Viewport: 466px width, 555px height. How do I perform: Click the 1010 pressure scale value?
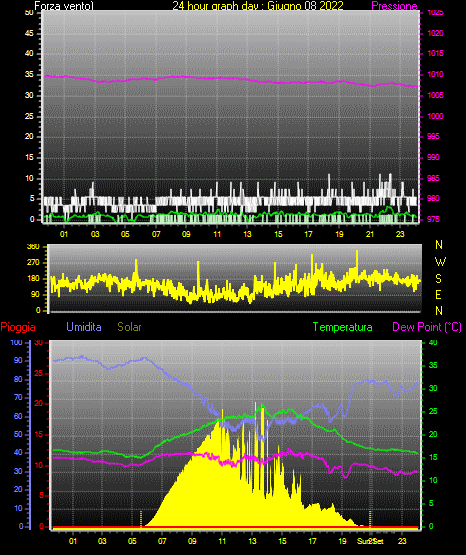(435, 74)
